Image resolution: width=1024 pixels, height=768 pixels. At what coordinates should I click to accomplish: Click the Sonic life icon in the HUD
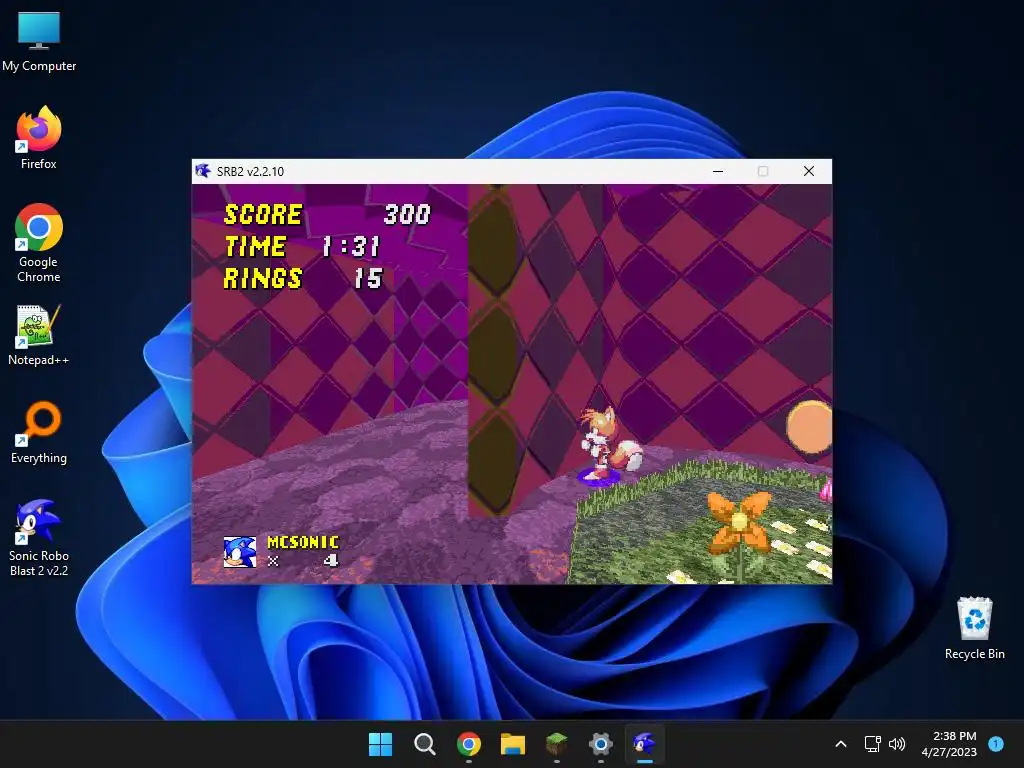pos(240,552)
